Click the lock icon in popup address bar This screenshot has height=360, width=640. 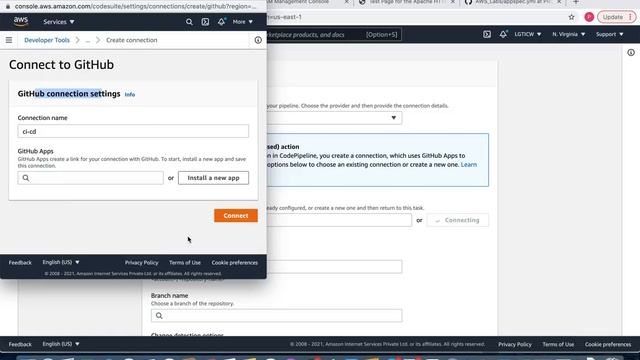point(8,6)
